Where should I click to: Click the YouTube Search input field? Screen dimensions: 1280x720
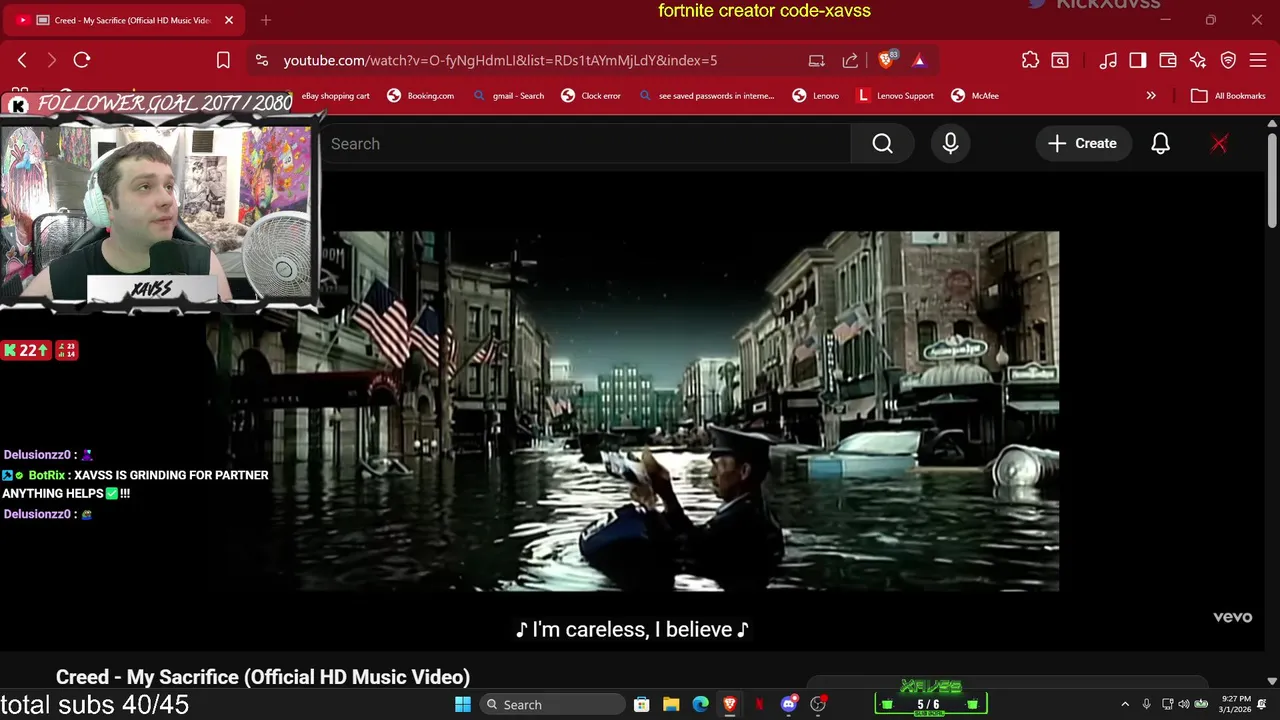pos(585,144)
